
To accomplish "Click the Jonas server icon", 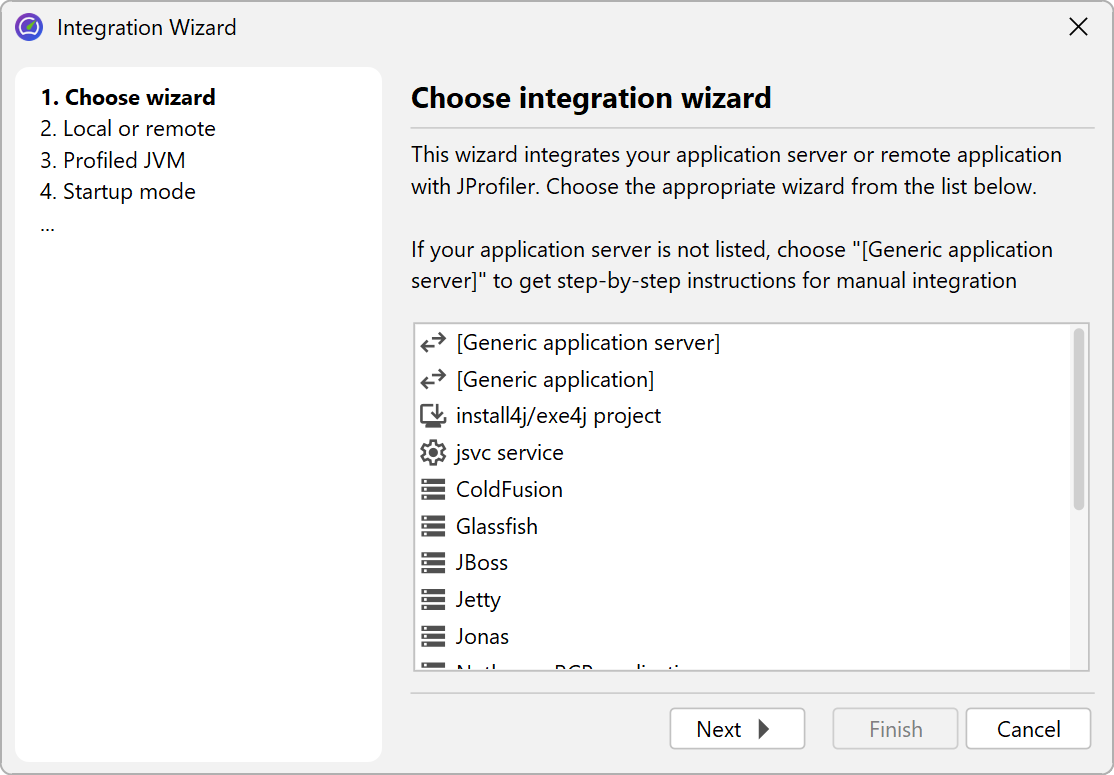I will click(433, 637).
